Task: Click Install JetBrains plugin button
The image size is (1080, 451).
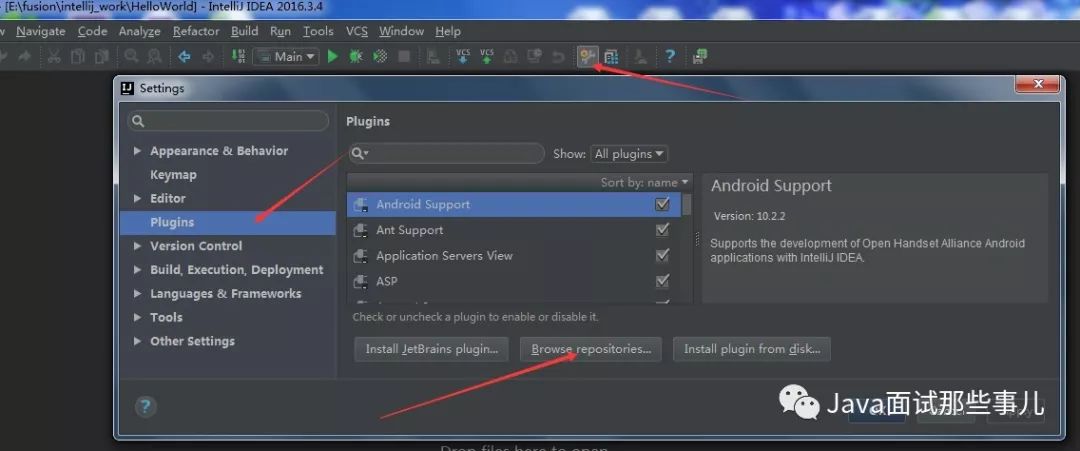Action: point(432,349)
